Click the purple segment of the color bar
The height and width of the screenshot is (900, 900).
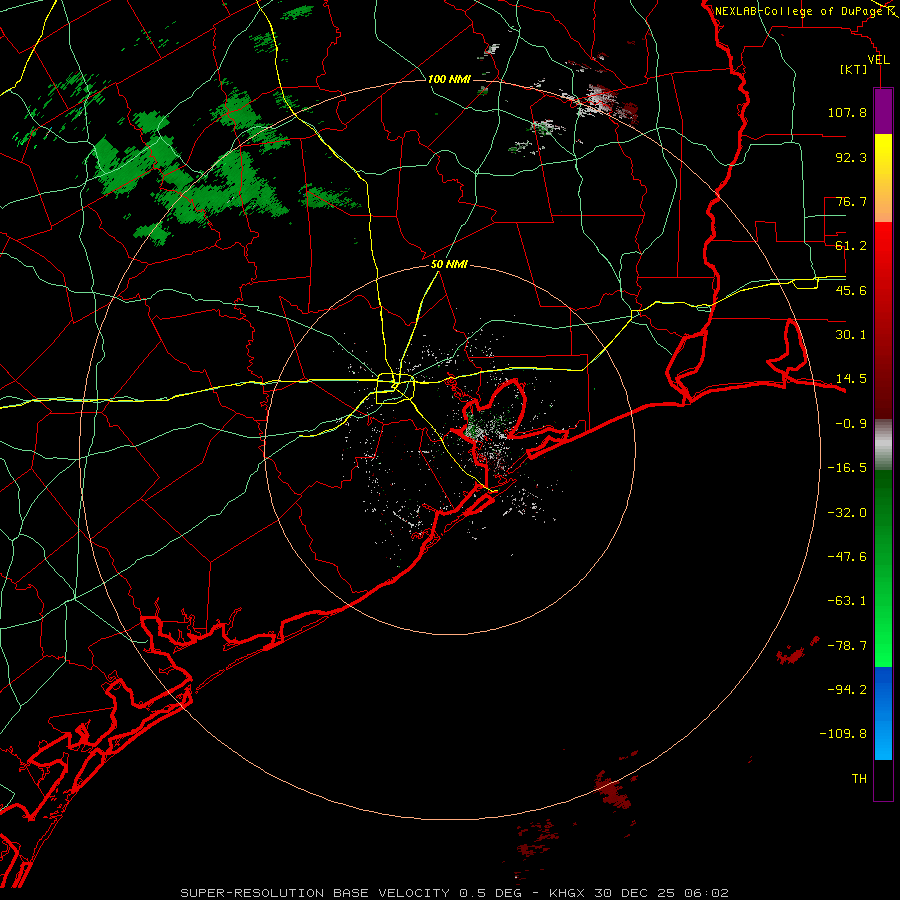coord(883,111)
